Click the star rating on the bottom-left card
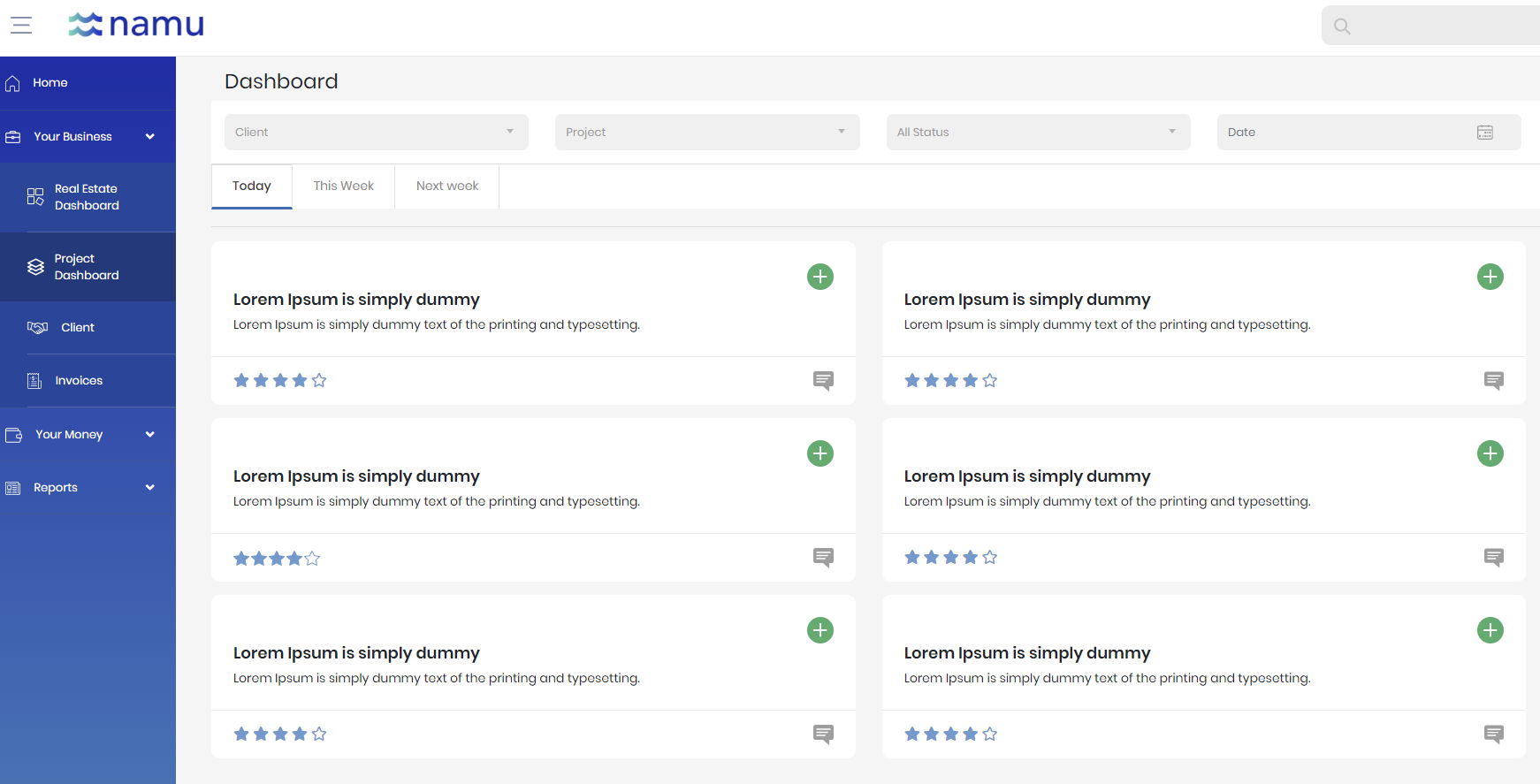 pos(280,735)
